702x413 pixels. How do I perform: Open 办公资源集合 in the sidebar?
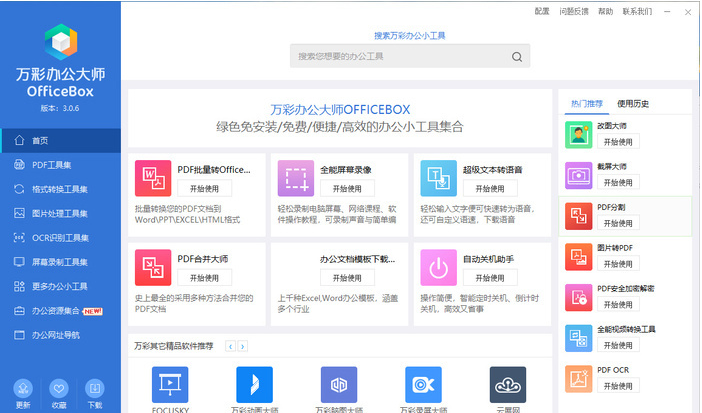click(60, 311)
